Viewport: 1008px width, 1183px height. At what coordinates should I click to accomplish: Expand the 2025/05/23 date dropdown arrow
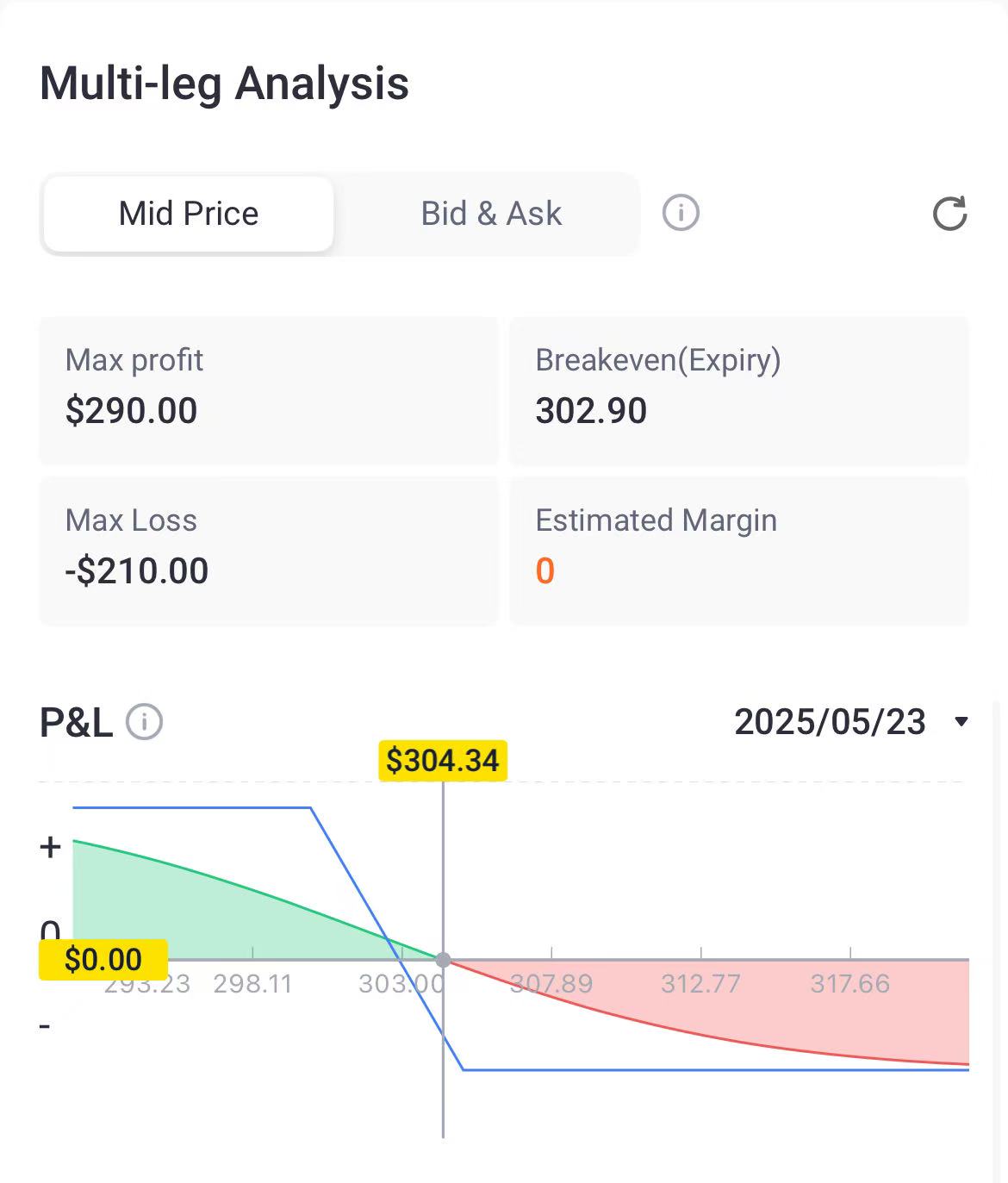pos(961,722)
